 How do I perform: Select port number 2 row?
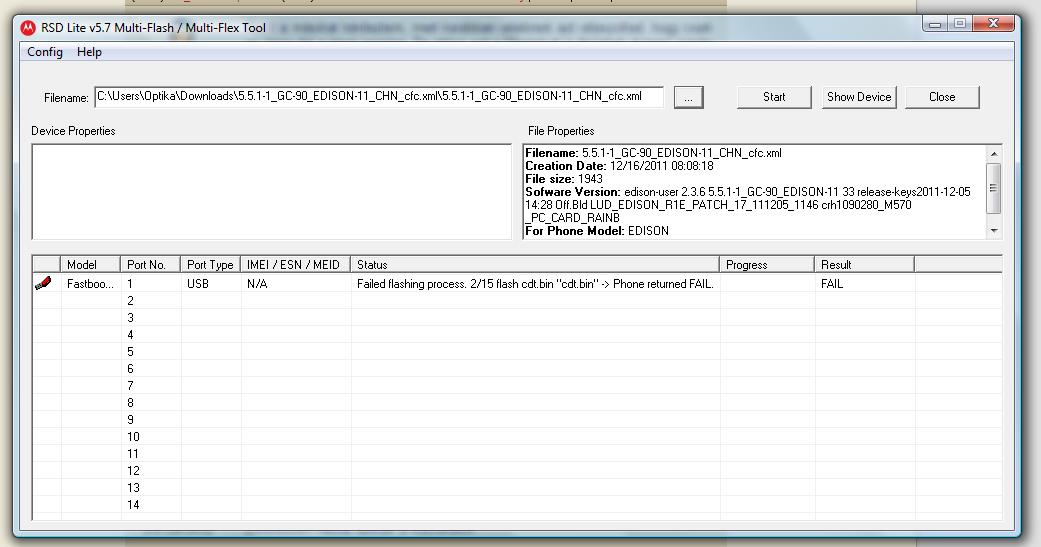(x=517, y=301)
